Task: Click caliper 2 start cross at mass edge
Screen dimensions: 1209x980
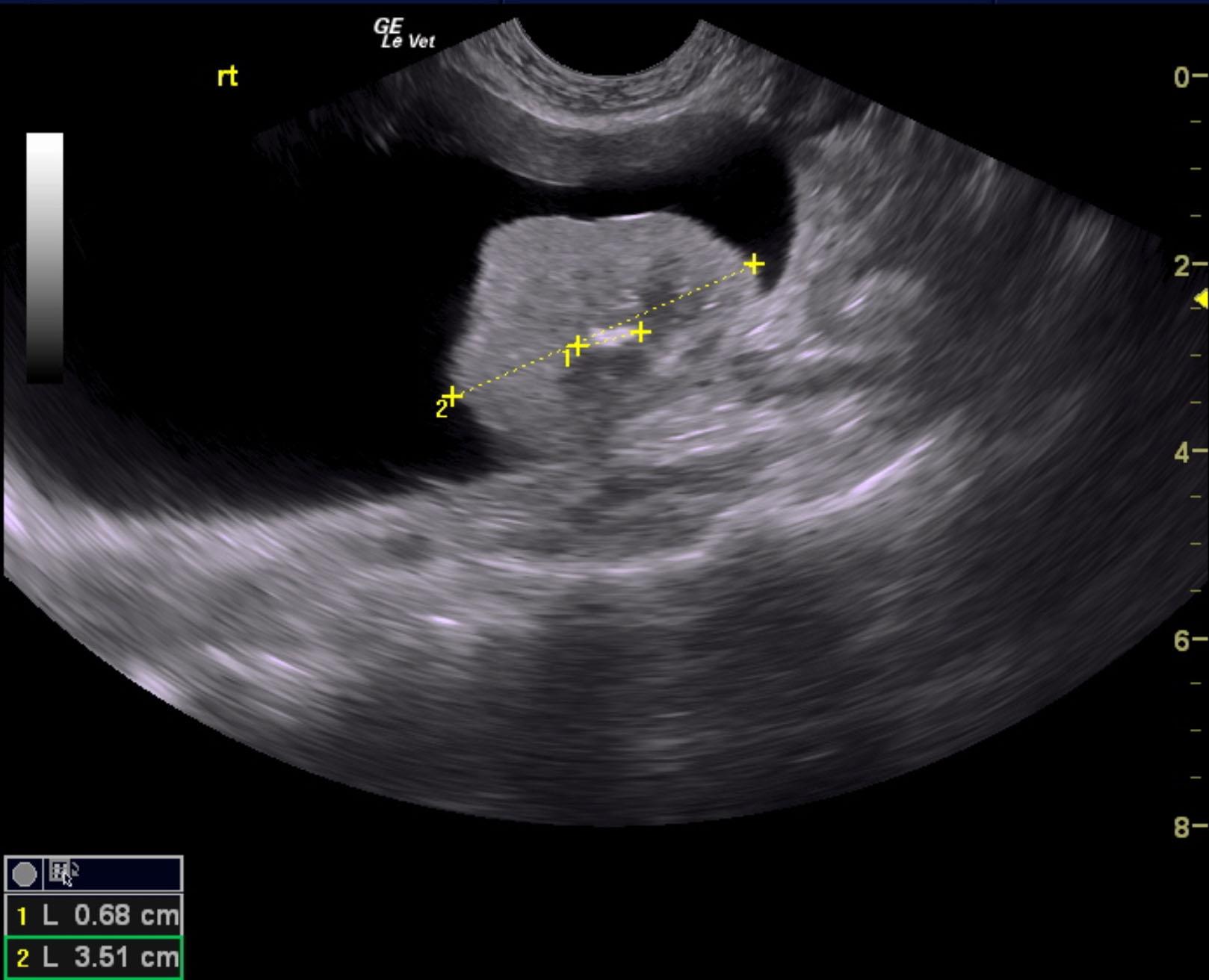Action: pyautogui.click(x=453, y=396)
